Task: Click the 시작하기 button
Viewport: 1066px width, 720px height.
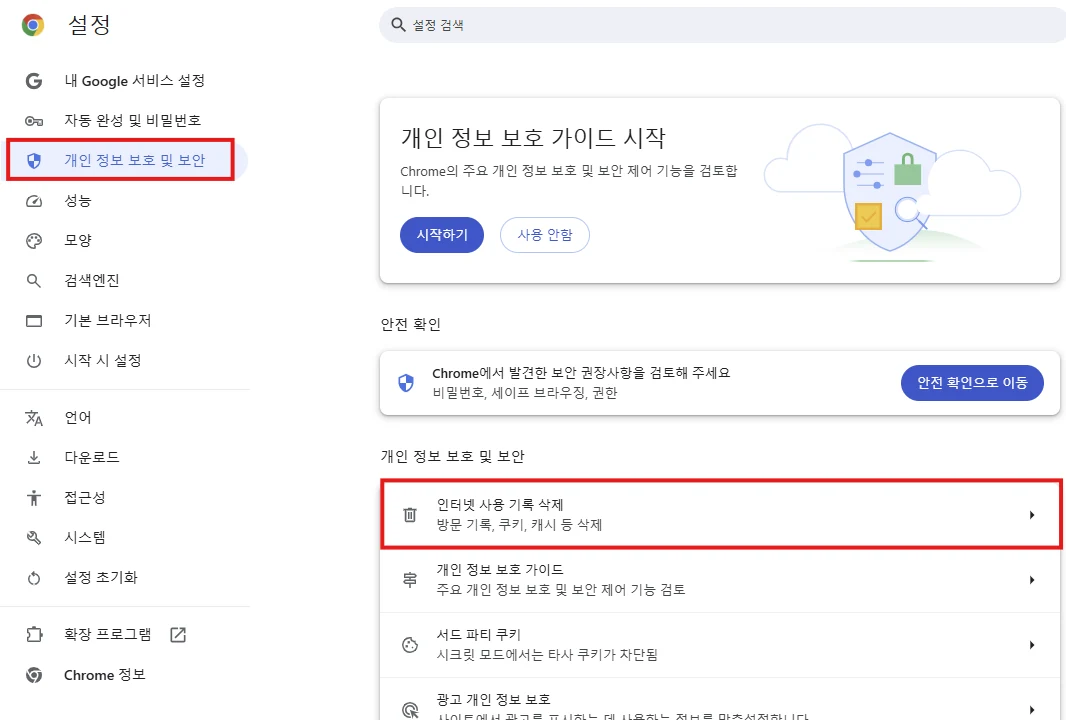Action: pyautogui.click(x=442, y=235)
